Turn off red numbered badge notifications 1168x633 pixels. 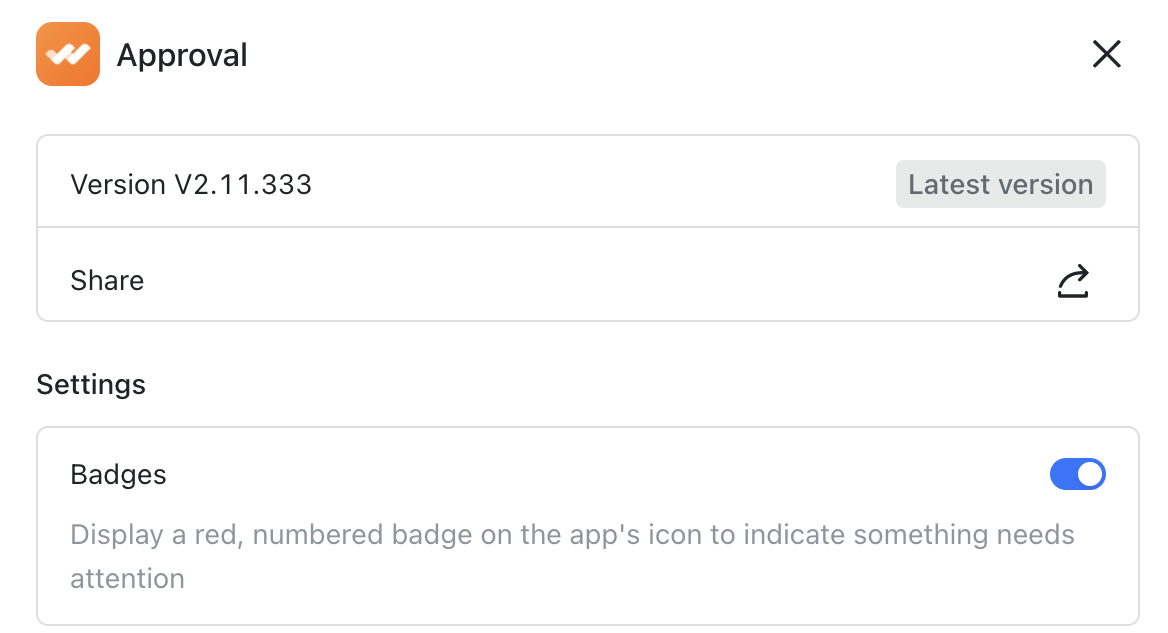tap(1077, 474)
